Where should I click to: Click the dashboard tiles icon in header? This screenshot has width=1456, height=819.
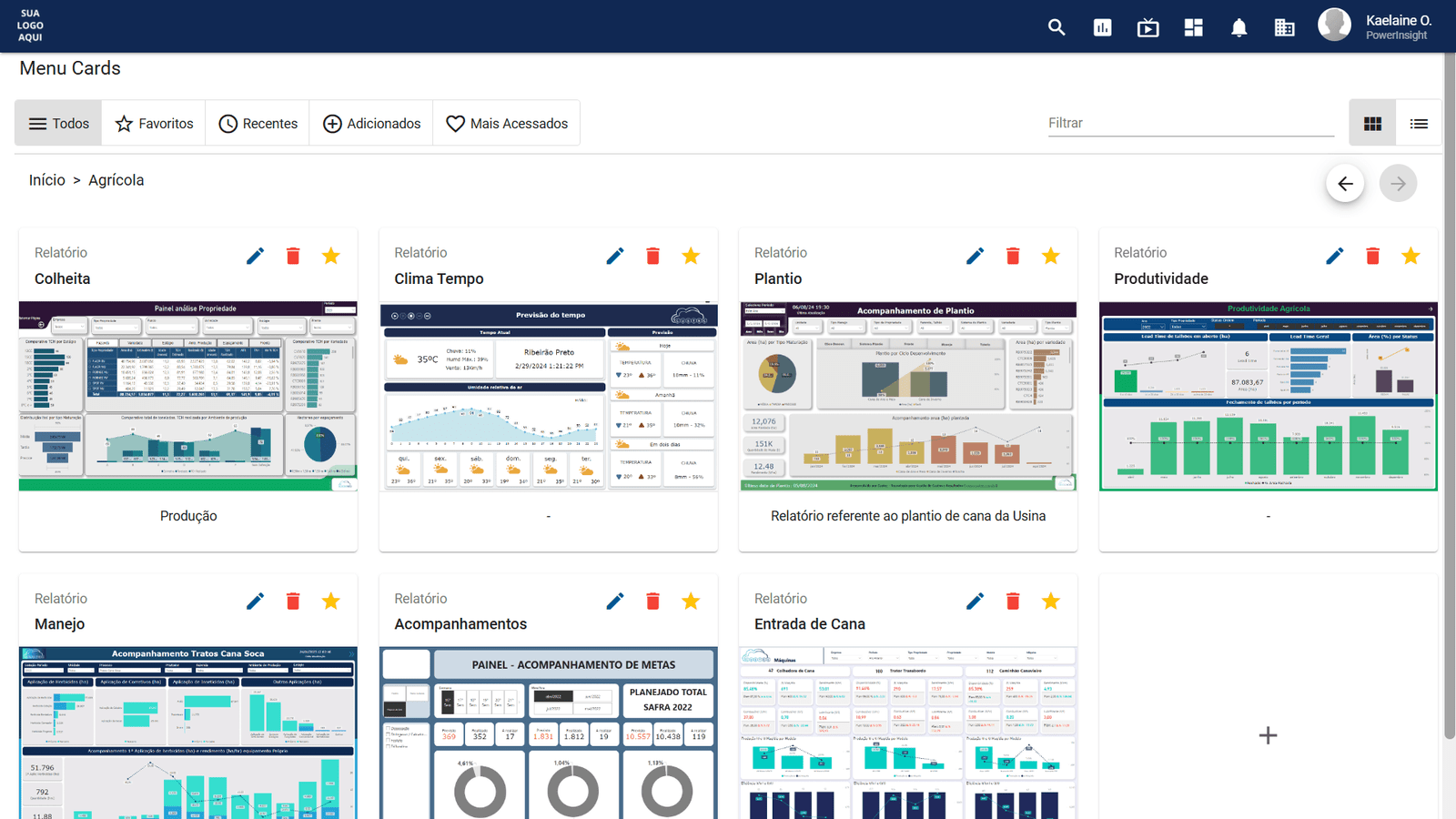click(x=1193, y=27)
